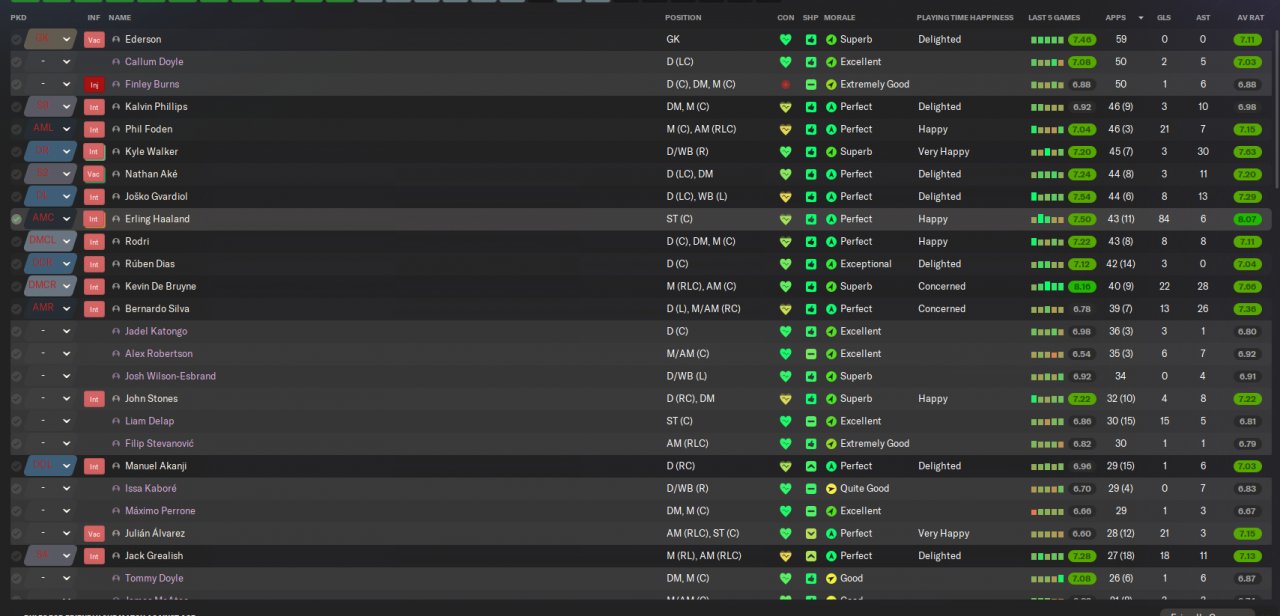1280x616 pixels.
Task: Click Kyle Walker's match sharpness icon
Action: (811, 152)
